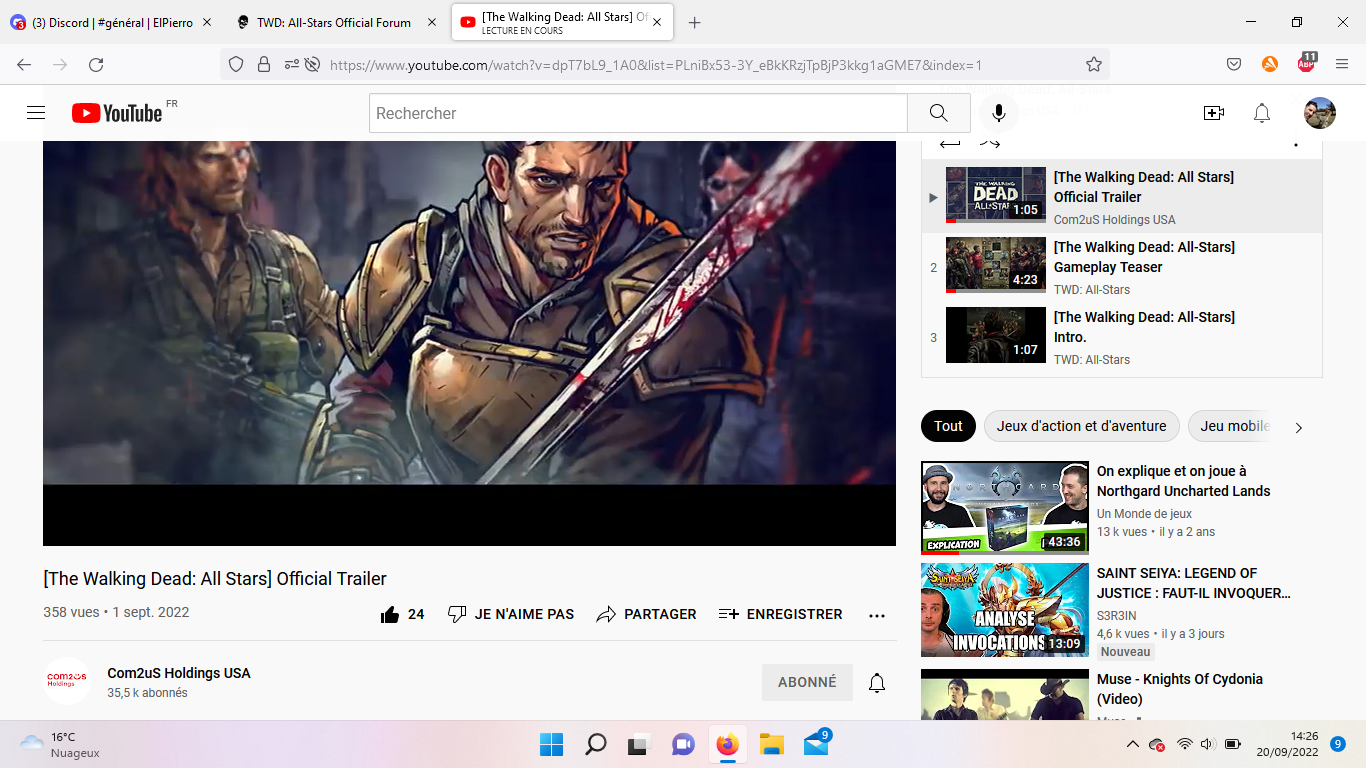Click the Rechercher search input field
The height and width of the screenshot is (768, 1366).
coord(638,113)
